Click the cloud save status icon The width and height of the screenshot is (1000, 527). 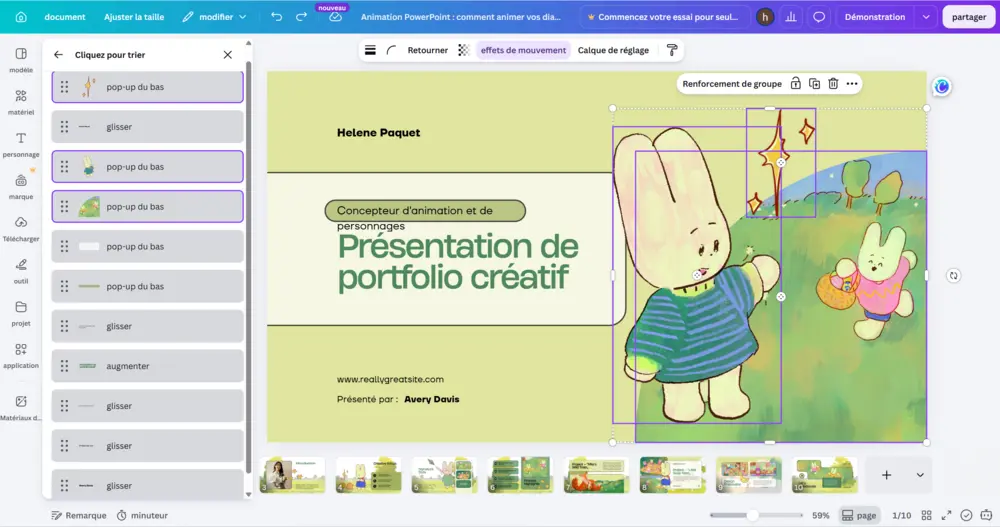pos(335,18)
